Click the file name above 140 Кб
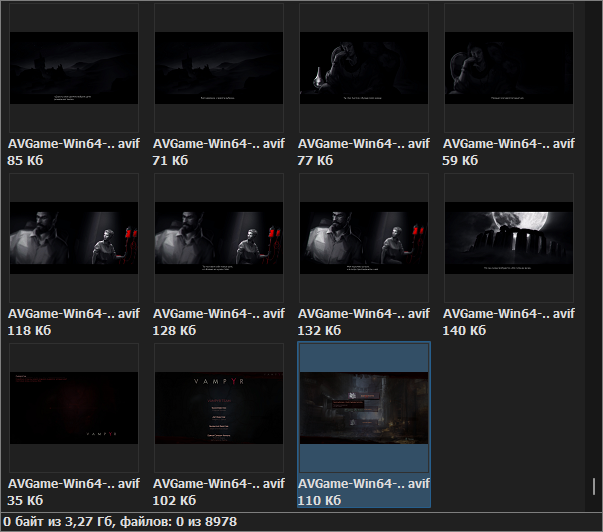The image size is (603, 532). pyautogui.click(x=509, y=314)
